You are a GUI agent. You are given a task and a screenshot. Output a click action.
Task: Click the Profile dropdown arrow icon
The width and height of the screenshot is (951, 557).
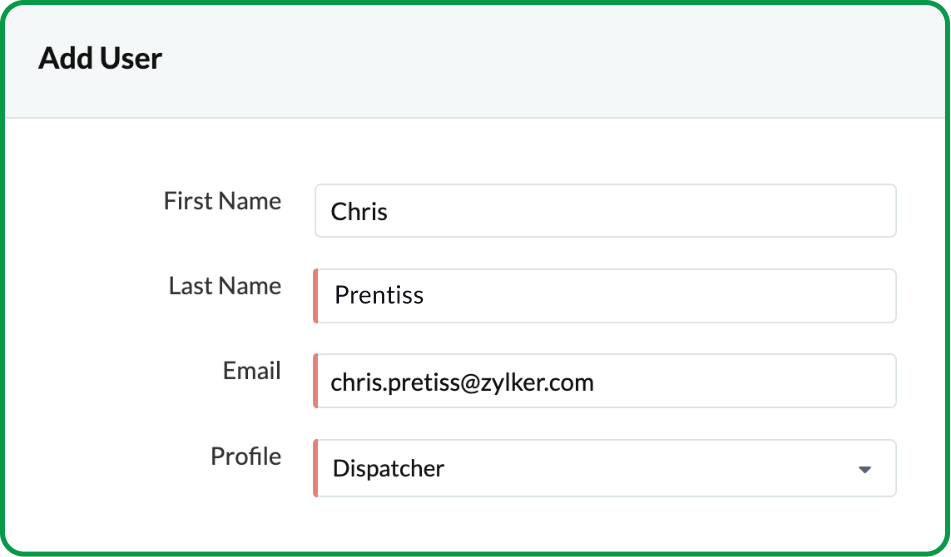click(x=865, y=469)
